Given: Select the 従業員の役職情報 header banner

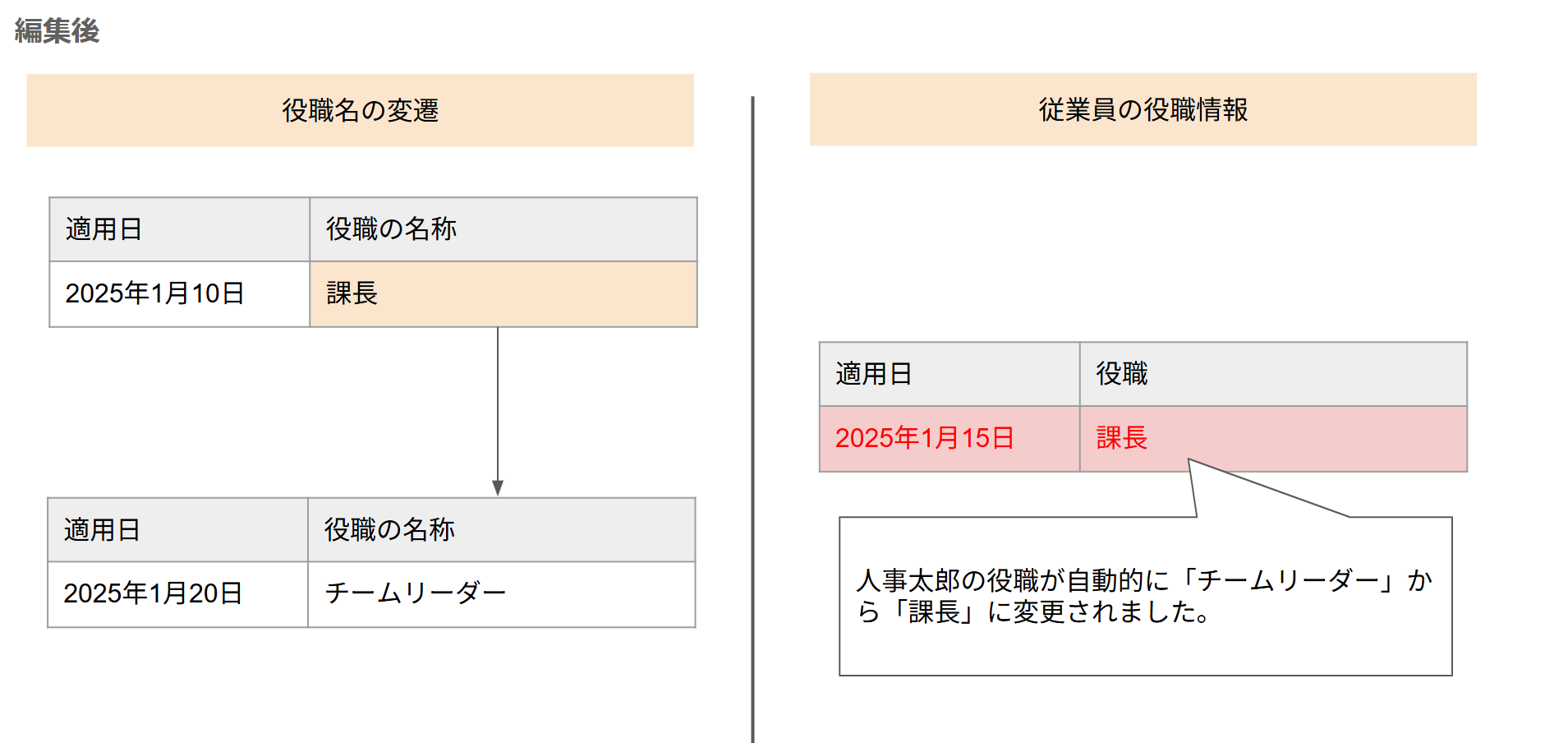Looking at the screenshot, I should (x=1143, y=109).
